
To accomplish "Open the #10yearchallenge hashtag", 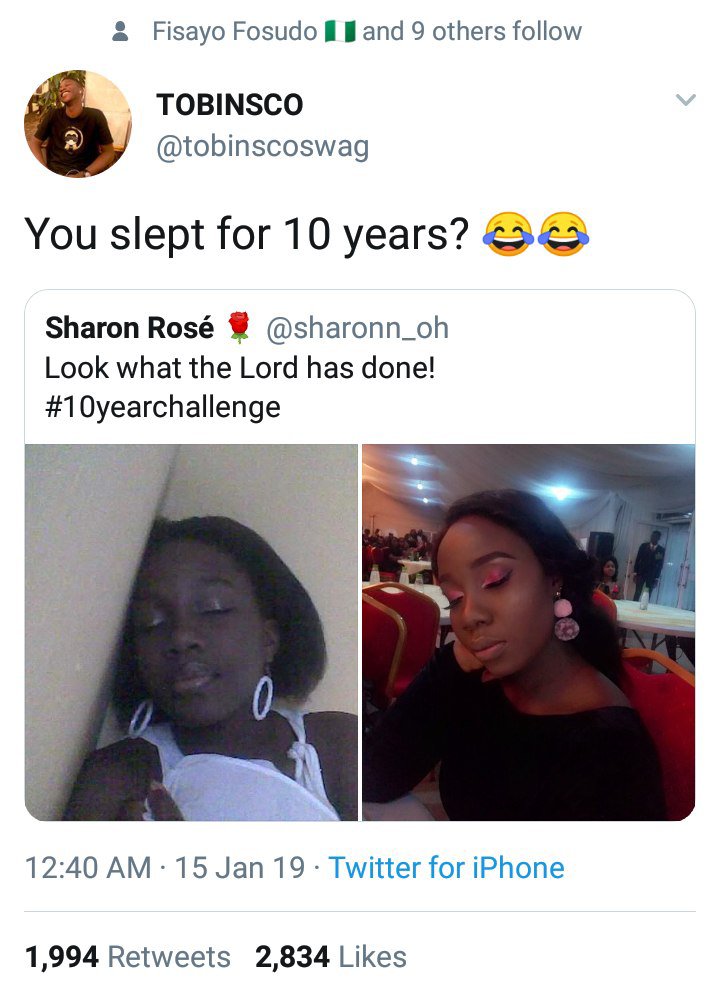I will (x=162, y=407).
